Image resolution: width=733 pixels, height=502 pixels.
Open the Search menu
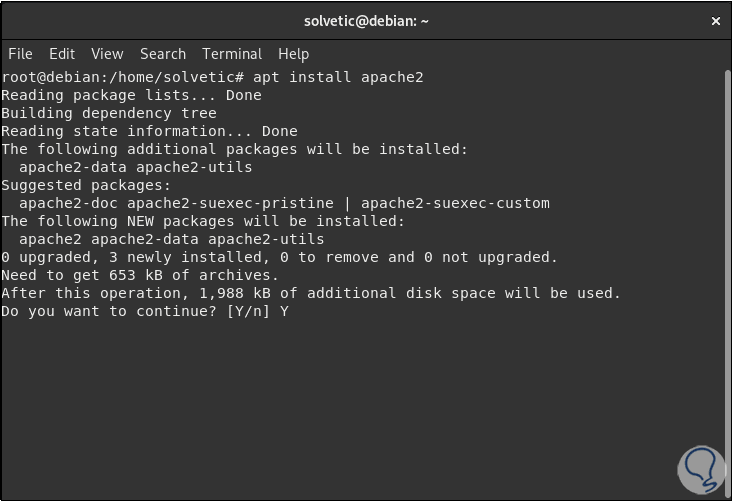point(163,54)
